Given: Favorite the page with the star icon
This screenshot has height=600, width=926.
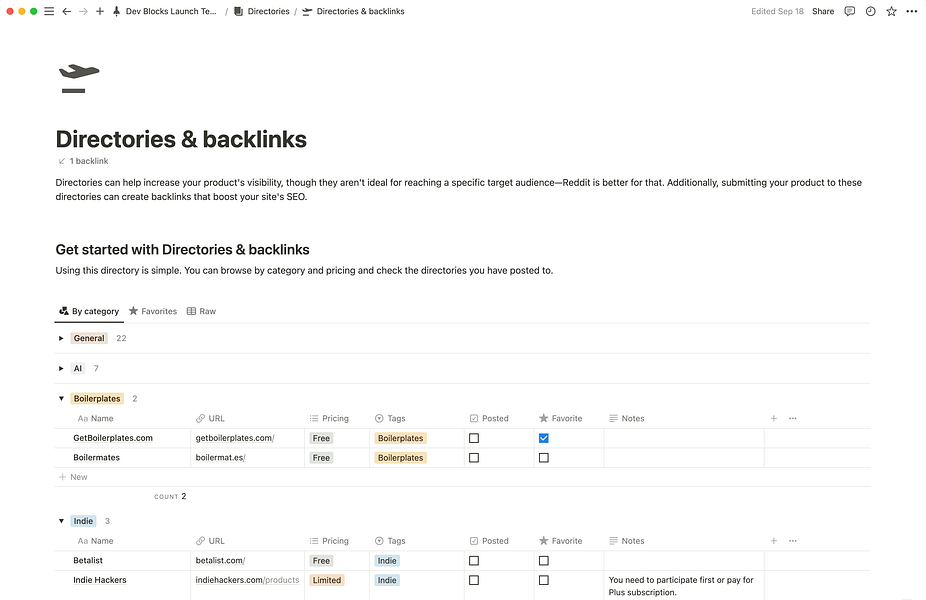Looking at the screenshot, I should (x=890, y=11).
